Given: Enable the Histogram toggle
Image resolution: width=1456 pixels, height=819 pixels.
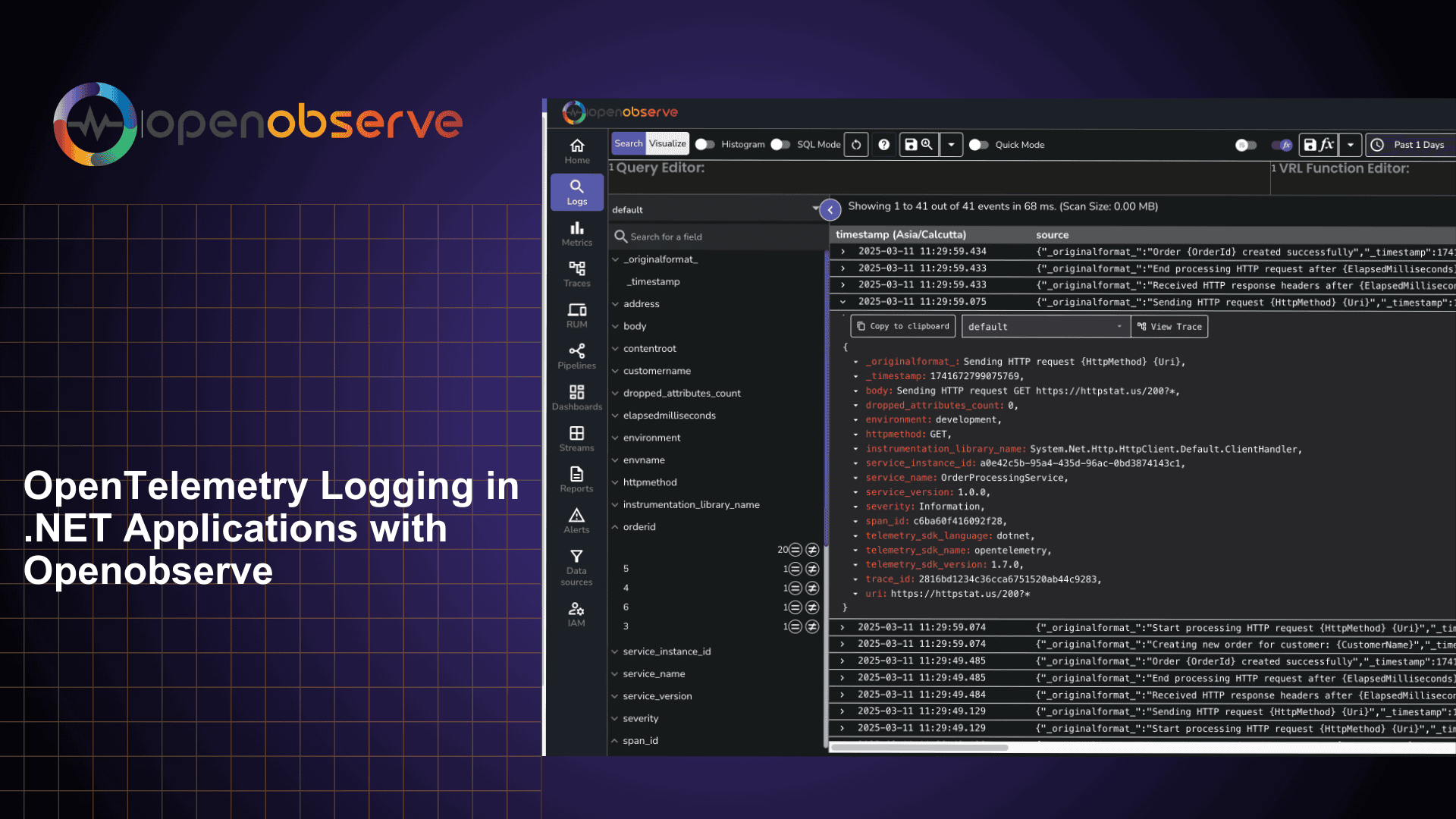Looking at the screenshot, I should coord(705,144).
